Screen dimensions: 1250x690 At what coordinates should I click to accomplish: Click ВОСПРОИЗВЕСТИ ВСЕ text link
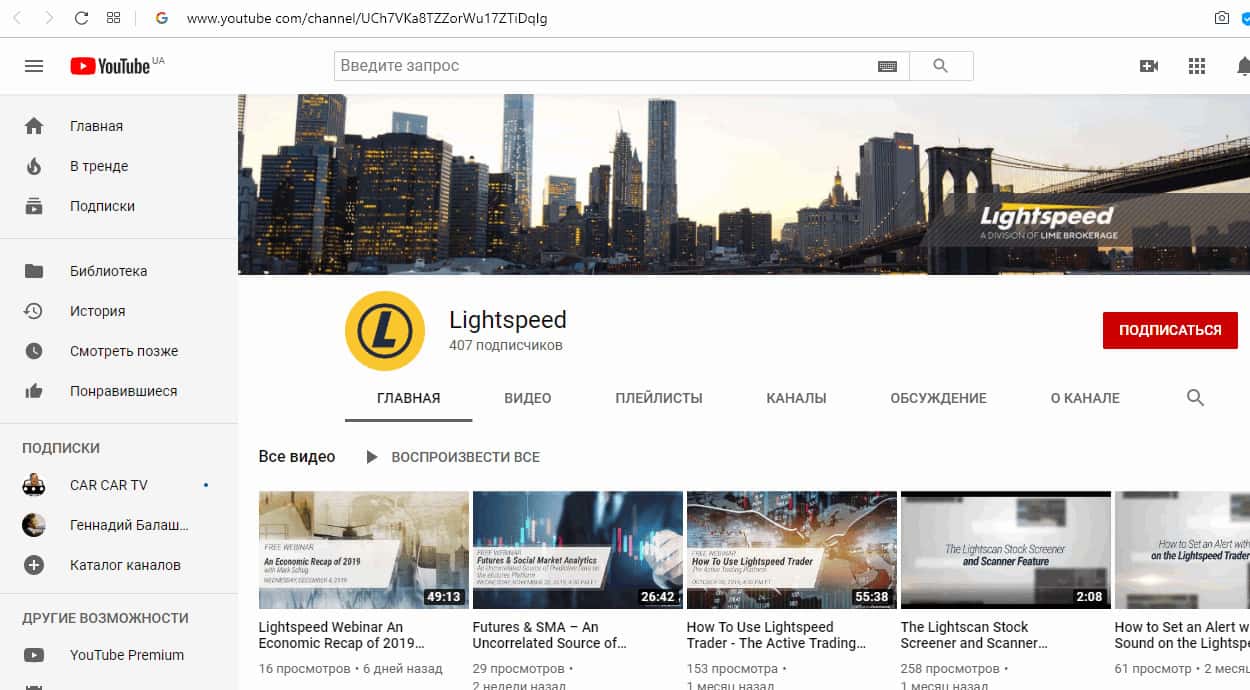(465, 457)
